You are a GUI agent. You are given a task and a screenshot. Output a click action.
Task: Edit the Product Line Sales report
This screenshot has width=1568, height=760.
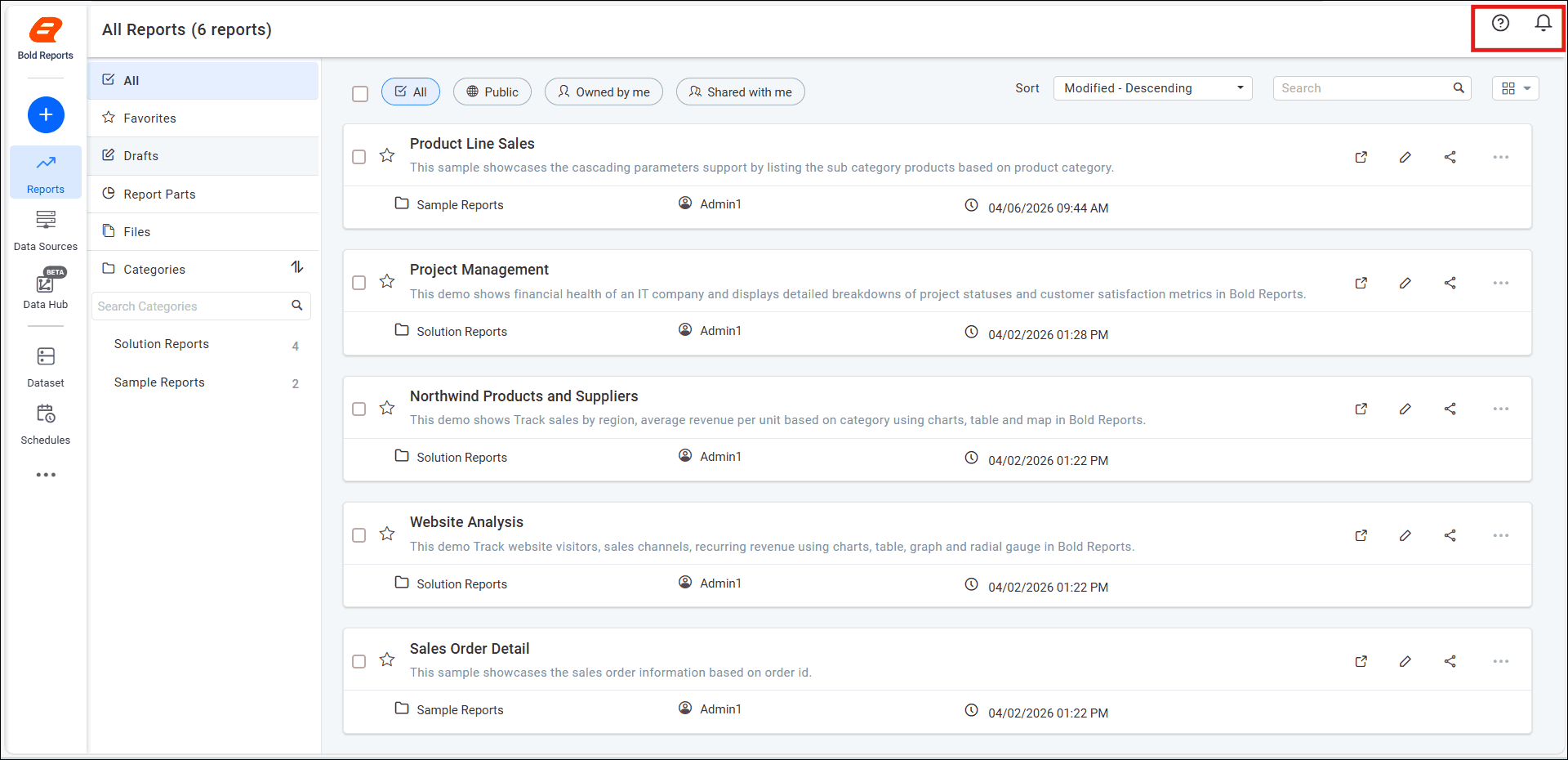pyautogui.click(x=1405, y=157)
